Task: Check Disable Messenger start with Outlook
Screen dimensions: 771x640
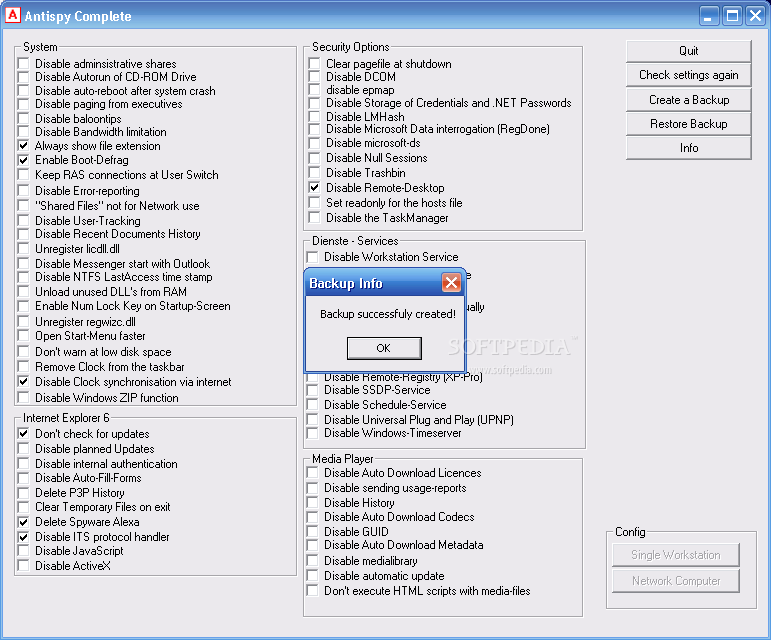Action: click(23, 263)
